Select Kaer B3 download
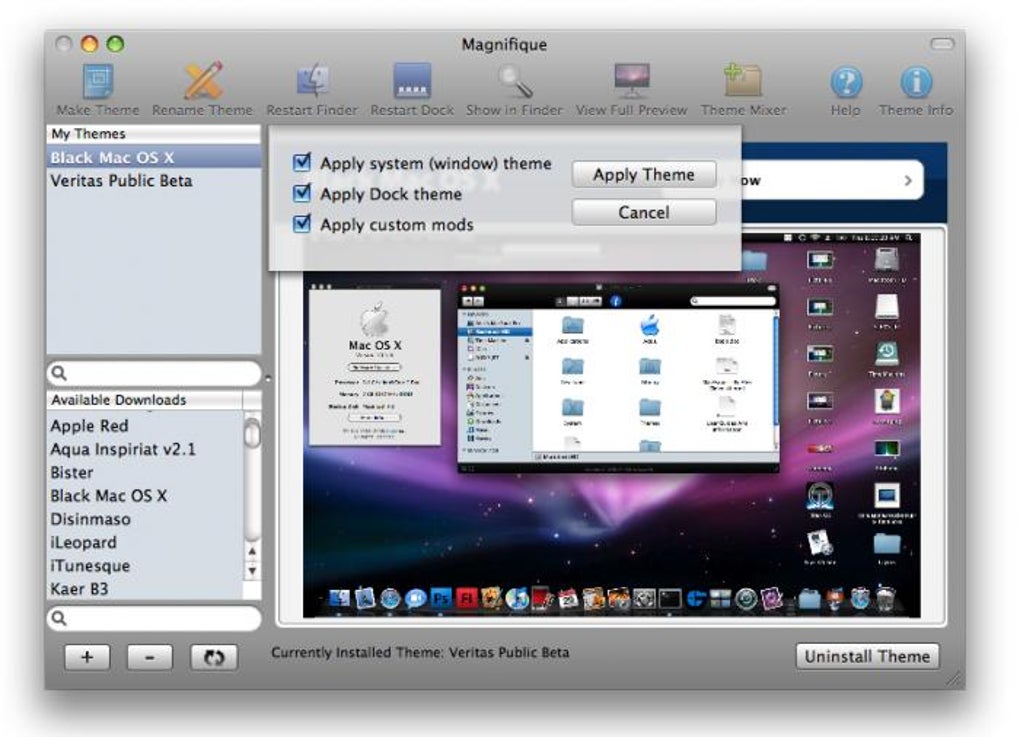The height and width of the screenshot is (737, 1020). pyautogui.click(x=144, y=589)
